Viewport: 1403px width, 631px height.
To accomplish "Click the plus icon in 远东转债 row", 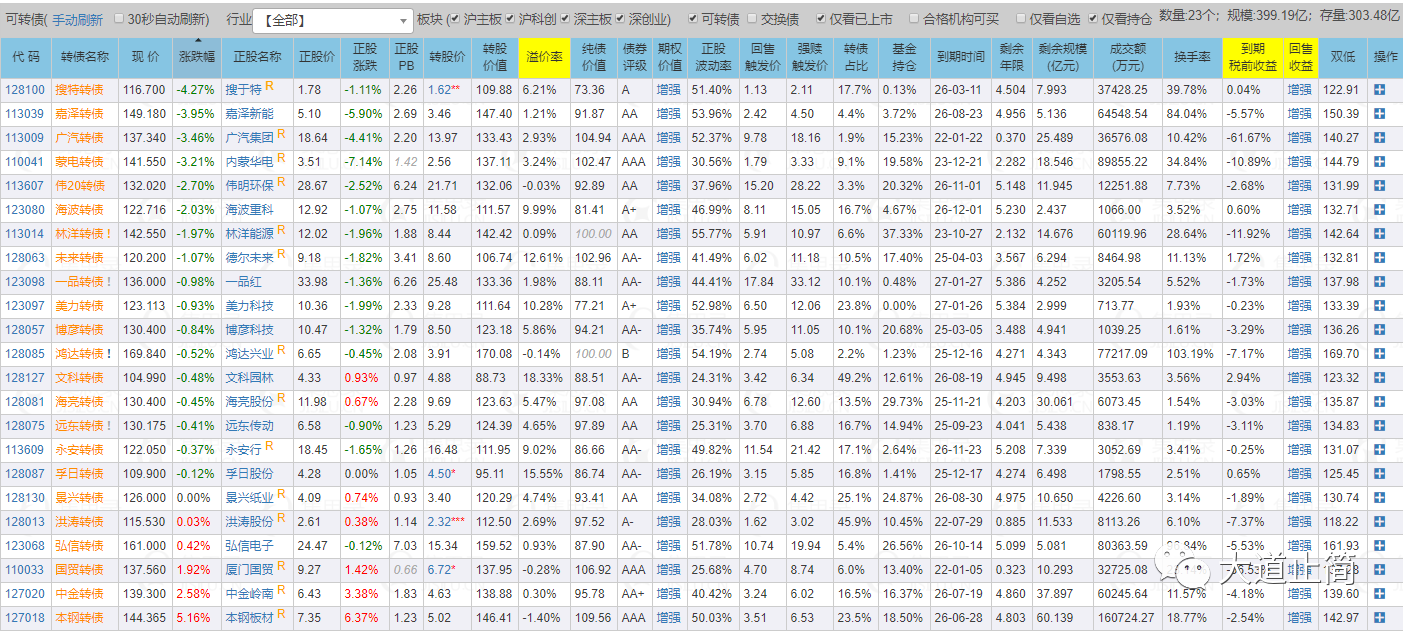I will pos(1380,426).
